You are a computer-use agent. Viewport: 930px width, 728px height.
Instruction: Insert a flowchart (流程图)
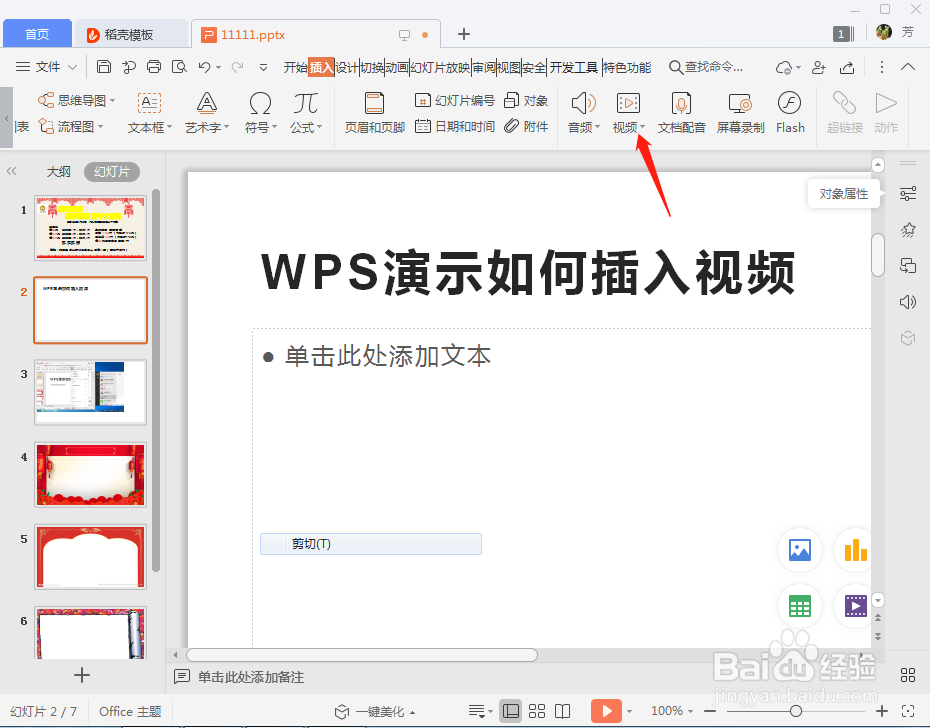[x=71, y=126]
